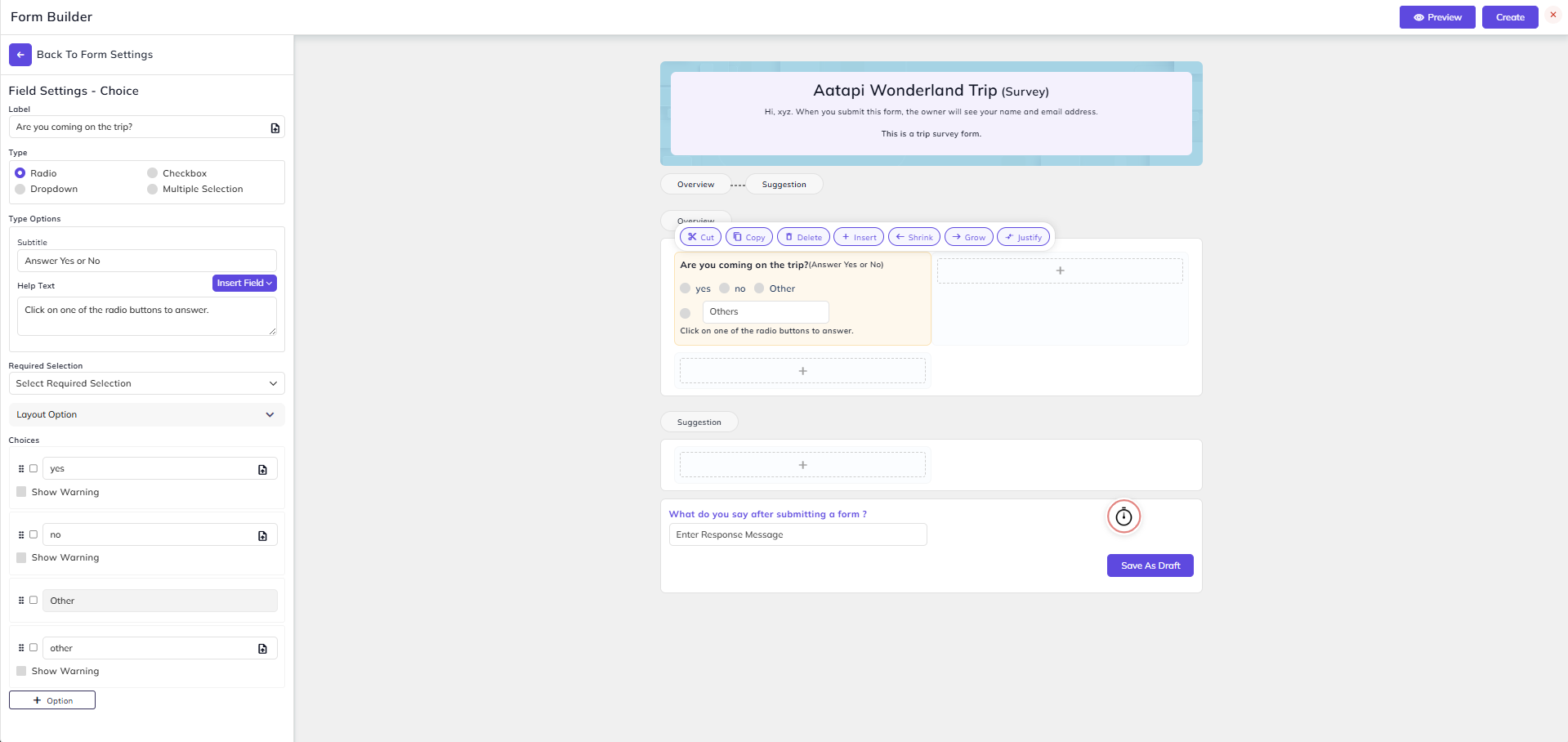Select the 'no' radio in the form preview
This screenshot has width=1568, height=742.
click(724, 288)
